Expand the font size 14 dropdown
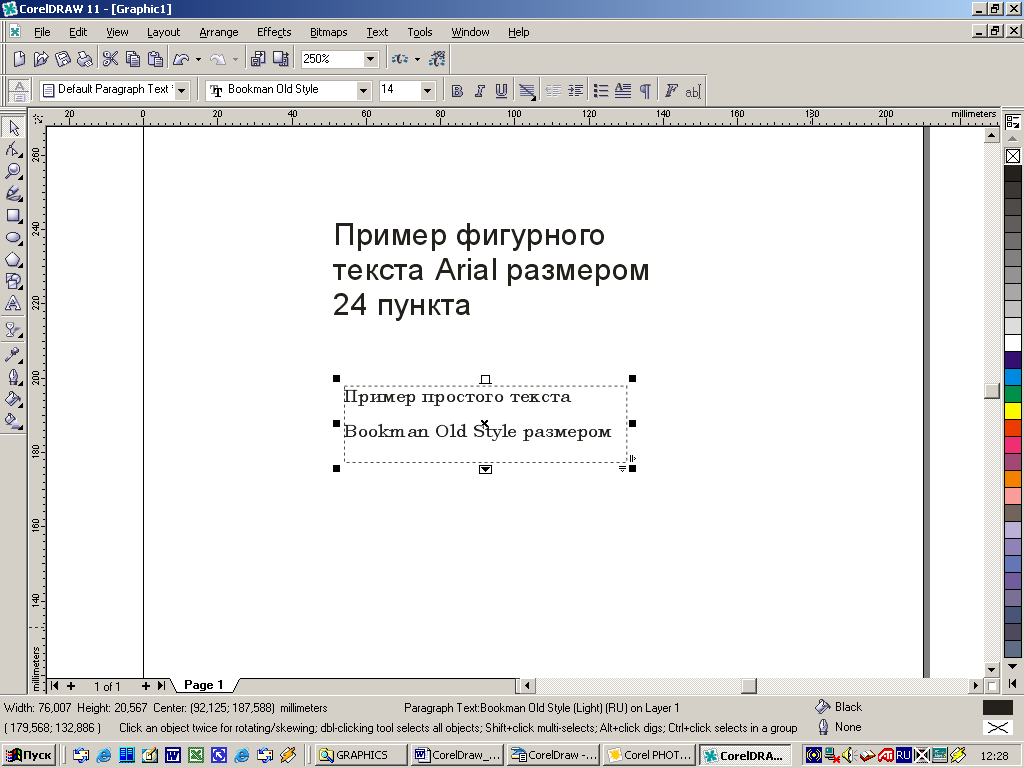The width and height of the screenshot is (1024, 768). click(428, 91)
